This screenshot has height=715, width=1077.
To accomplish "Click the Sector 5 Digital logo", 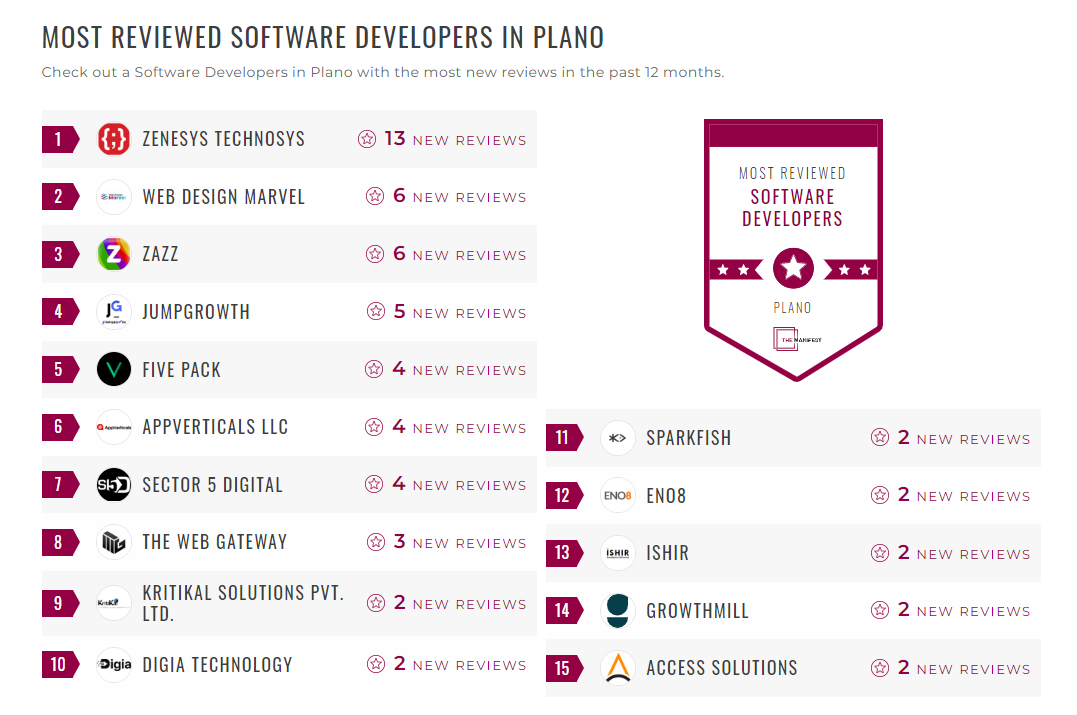I will click(114, 484).
